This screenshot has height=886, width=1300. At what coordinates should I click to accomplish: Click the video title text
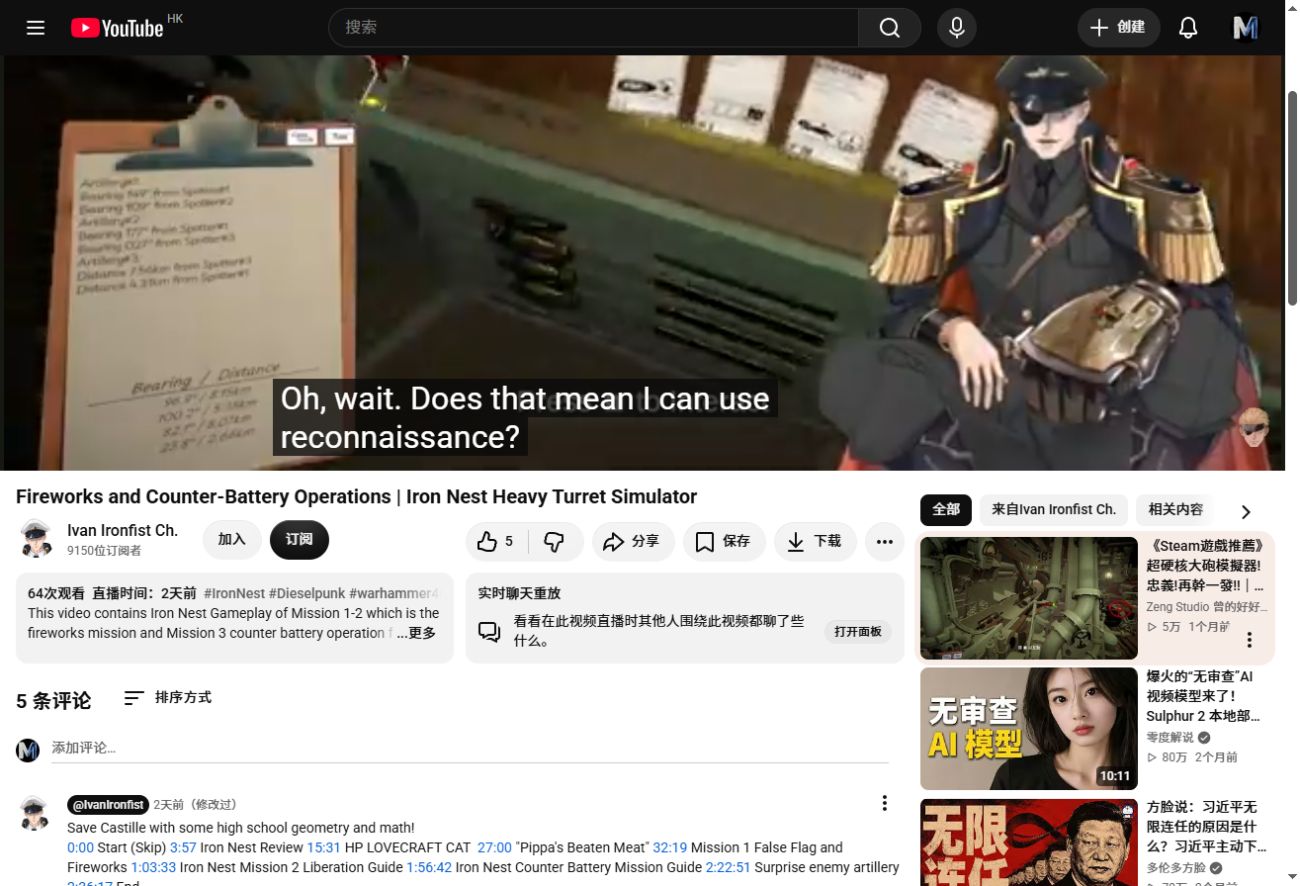pos(356,497)
